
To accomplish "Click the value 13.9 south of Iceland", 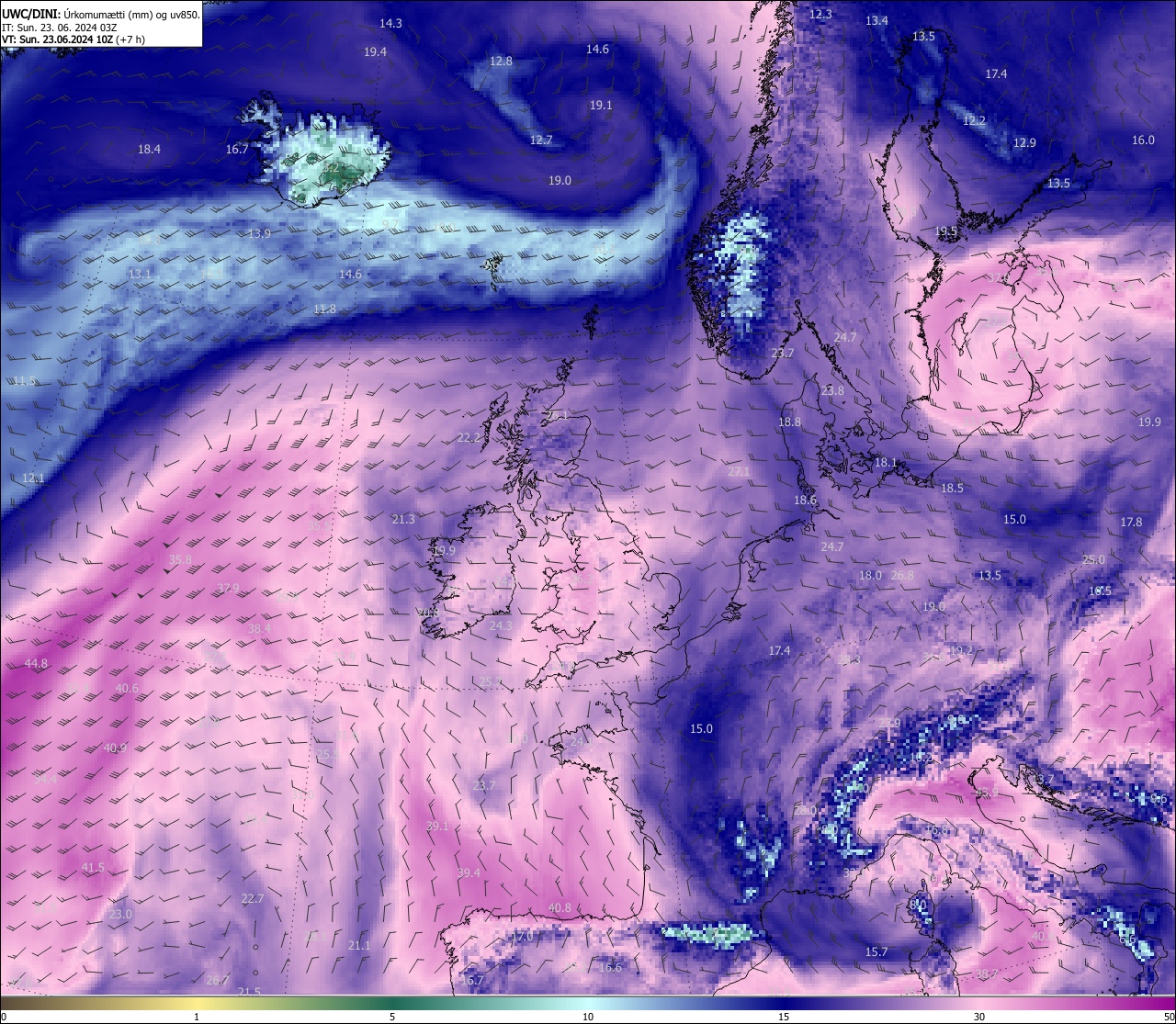I will click(x=259, y=234).
